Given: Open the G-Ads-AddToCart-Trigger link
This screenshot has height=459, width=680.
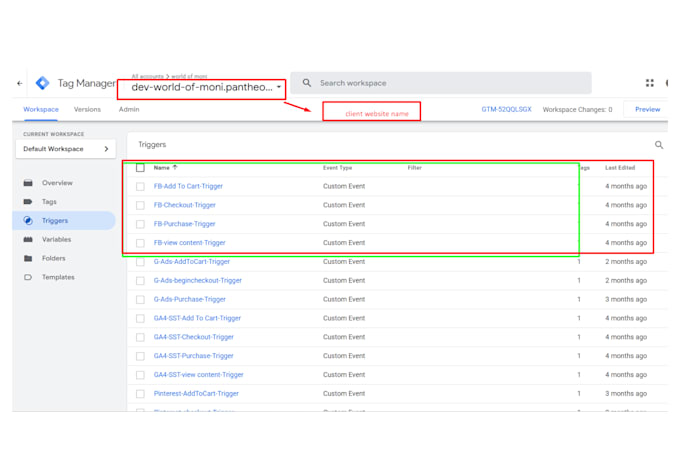Looking at the screenshot, I should click(192, 262).
